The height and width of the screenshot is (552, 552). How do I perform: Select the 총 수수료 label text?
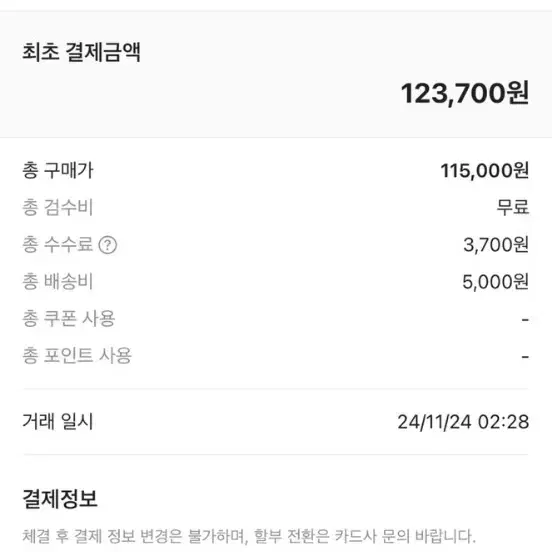pos(58,244)
